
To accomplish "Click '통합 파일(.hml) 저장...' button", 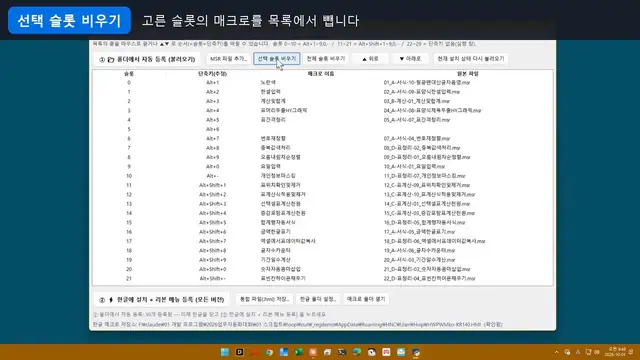I will (x=264, y=299).
